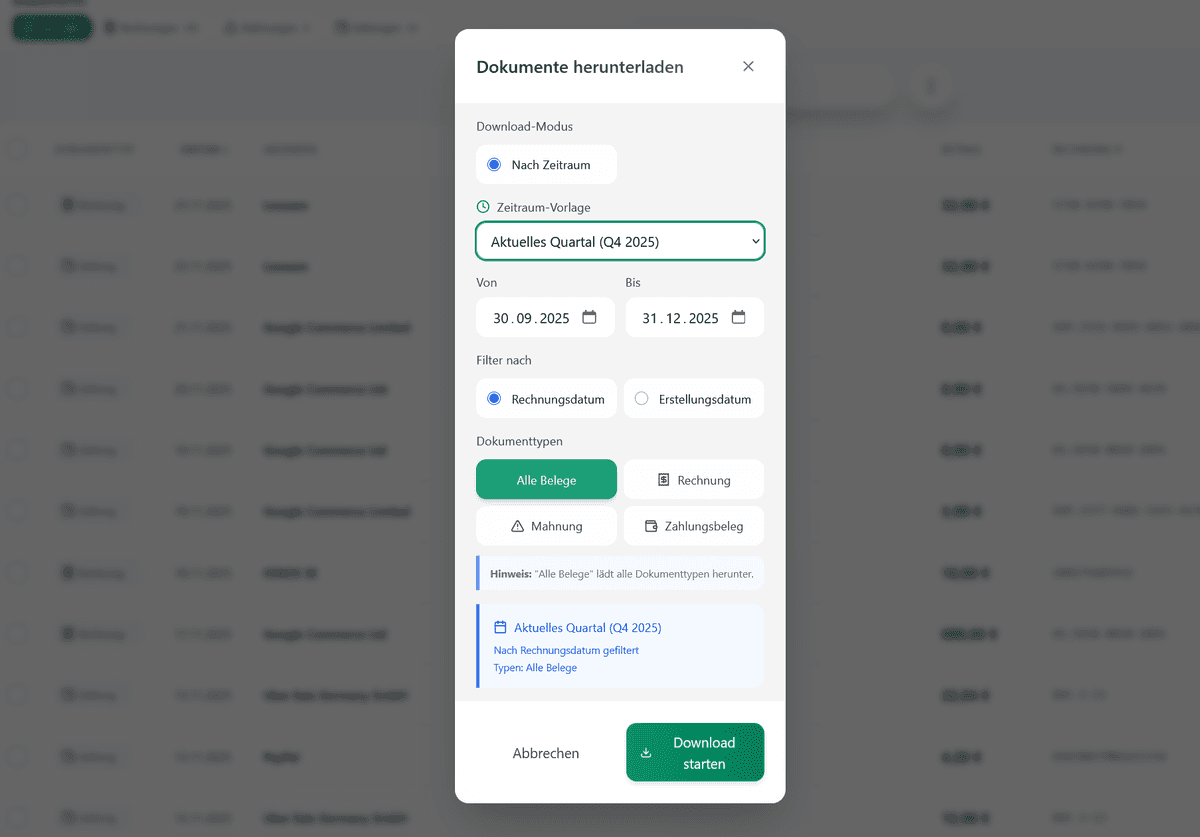1200x837 pixels.
Task: Click the Zahlungsbeleg wallet icon
Action: pyautogui.click(x=651, y=526)
